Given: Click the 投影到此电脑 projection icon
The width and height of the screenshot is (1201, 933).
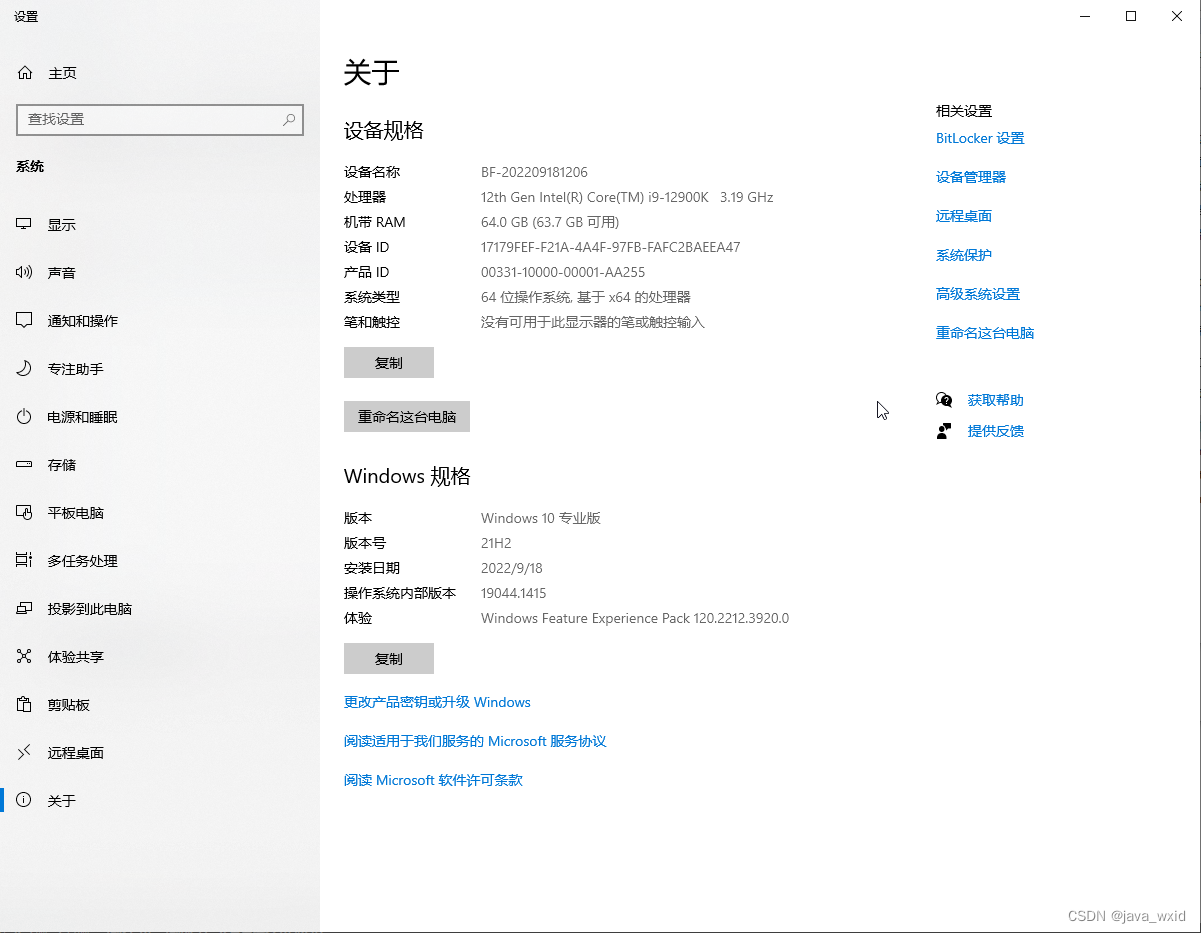Looking at the screenshot, I should tap(25, 609).
